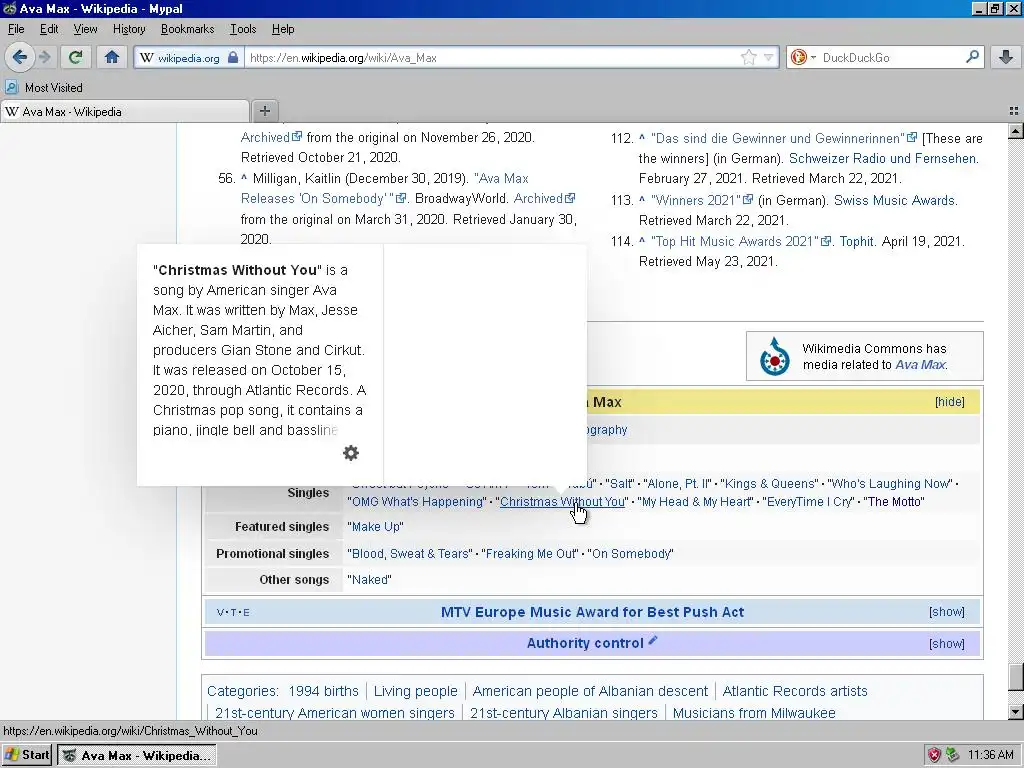The width and height of the screenshot is (1024, 768).
Task: Open American people of Albanian descent category
Action: point(590,691)
